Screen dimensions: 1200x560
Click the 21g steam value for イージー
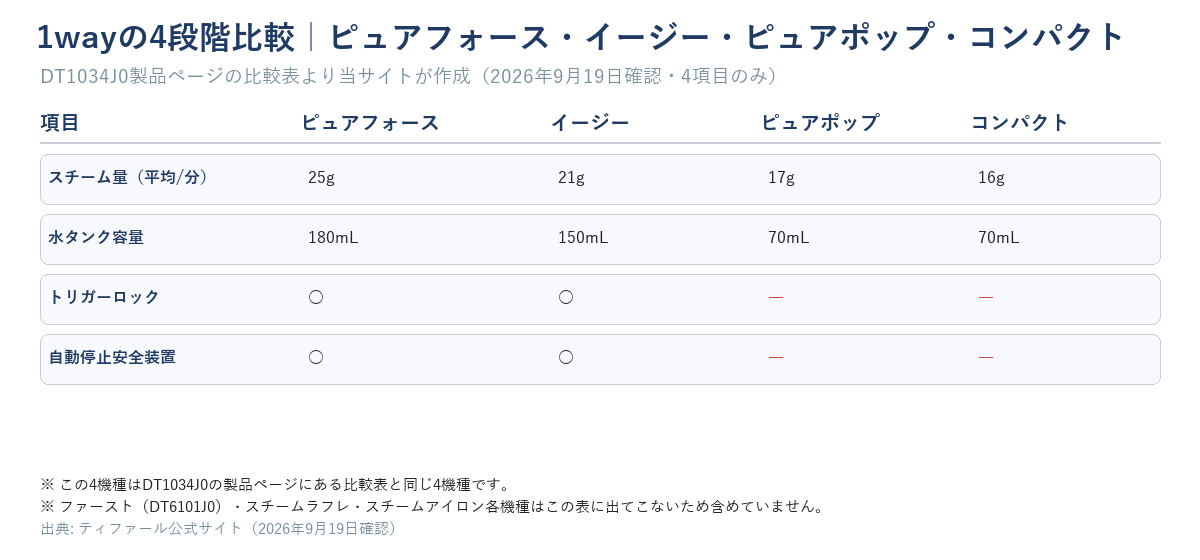tap(571, 178)
